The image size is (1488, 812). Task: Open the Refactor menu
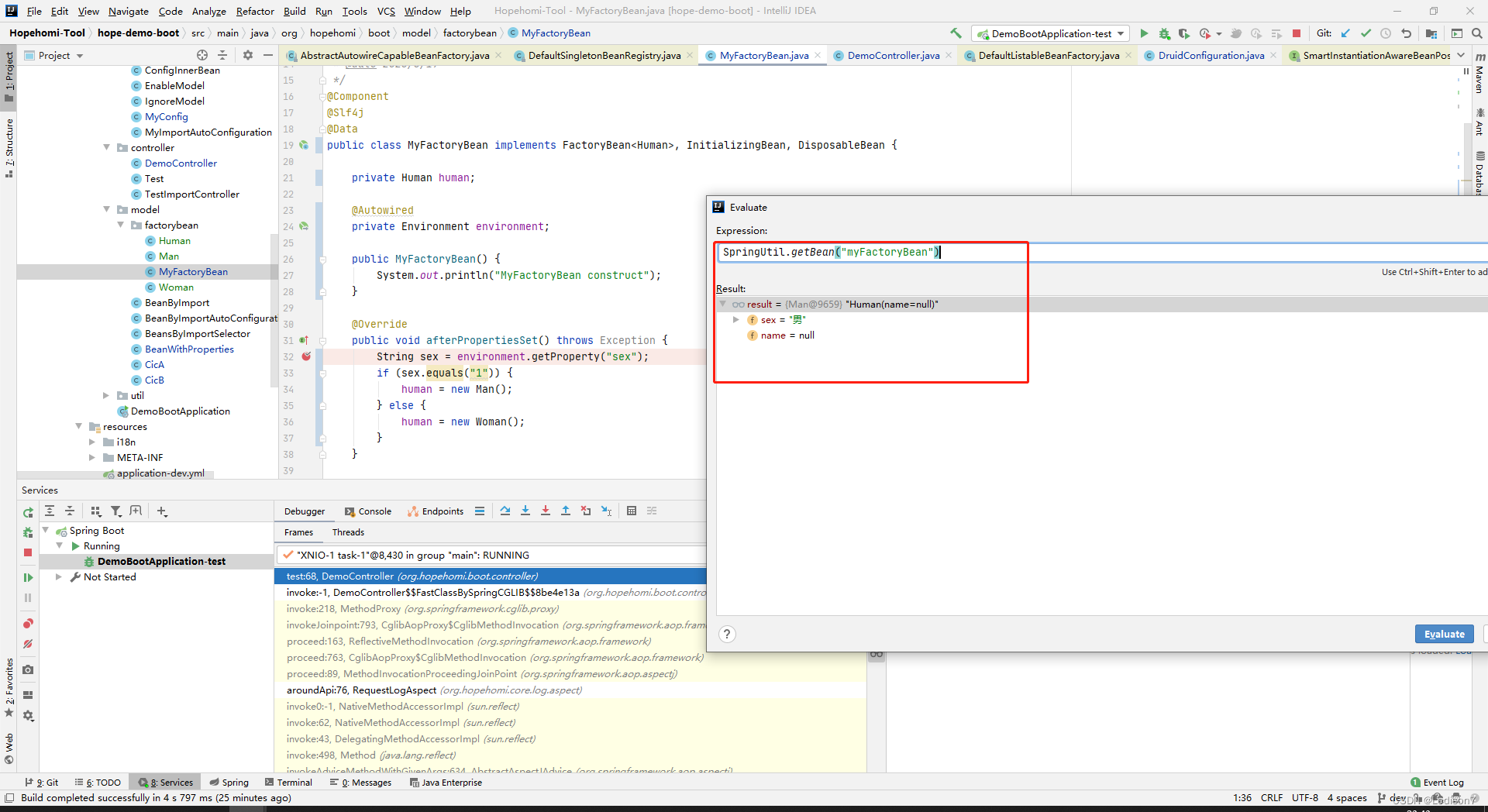point(255,11)
